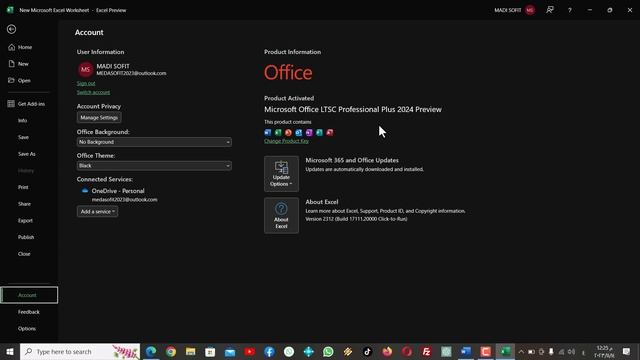
Task: Open TikTok from the taskbar
Action: [367, 351]
